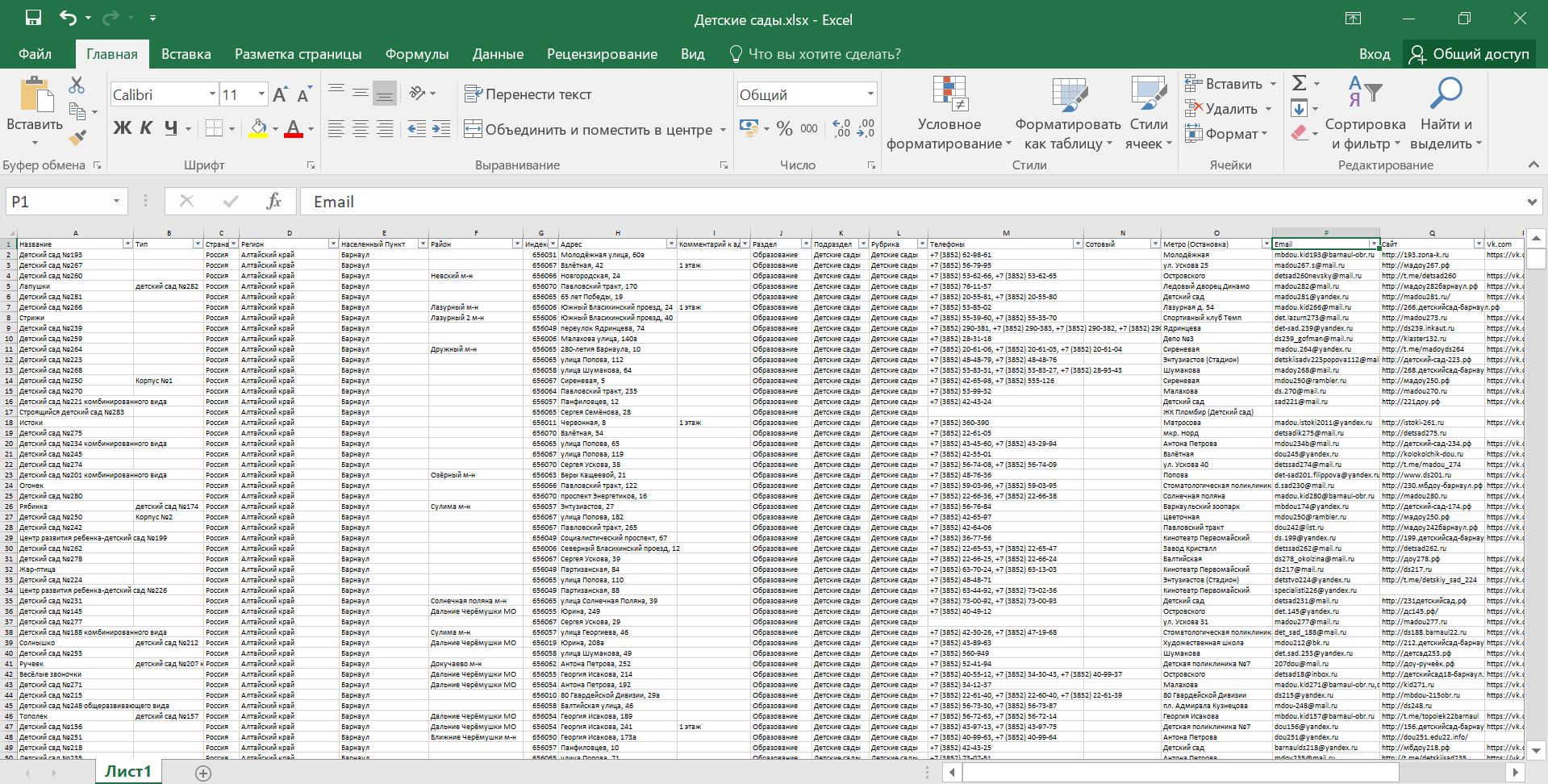The width and height of the screenshot is (1548, 784).
Task: Toggle Bold formatting
Action: coord(122,128)
